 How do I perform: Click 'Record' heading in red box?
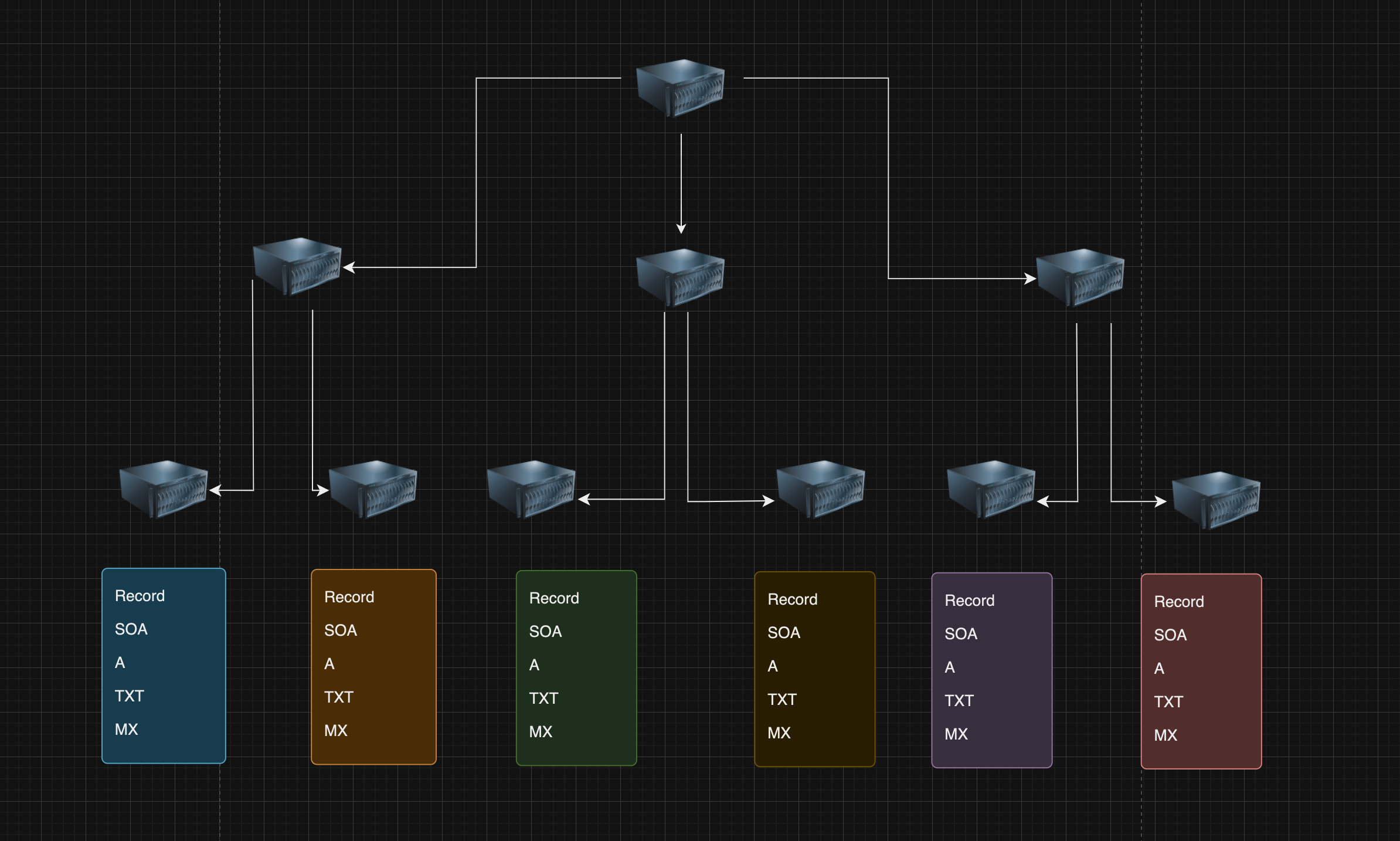[1179, 602]
